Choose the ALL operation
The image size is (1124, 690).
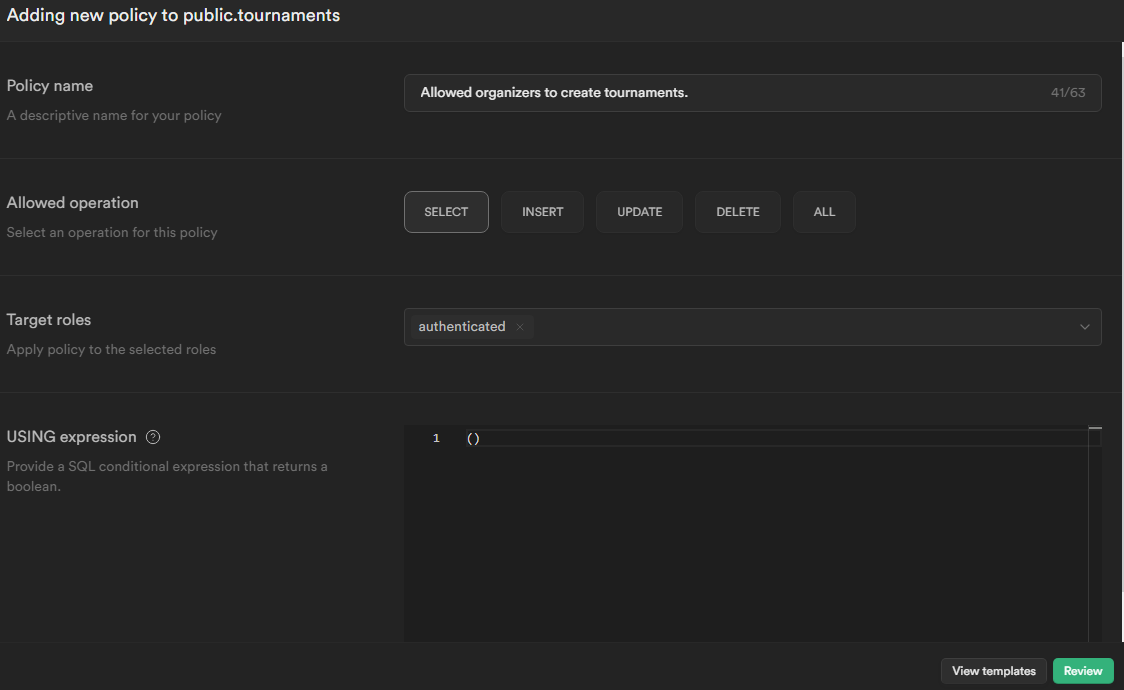[x=824, y=212]
